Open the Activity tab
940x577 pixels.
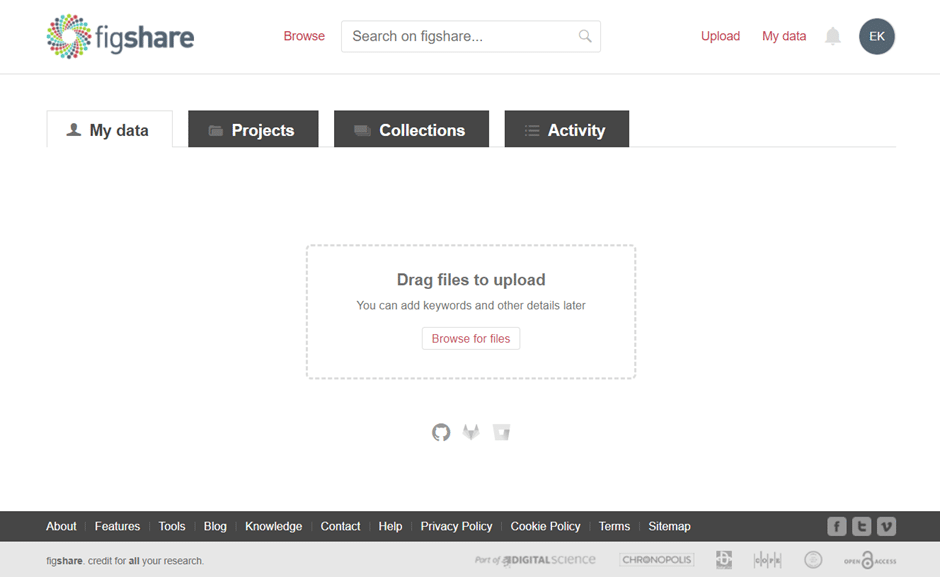pos(566,130)
